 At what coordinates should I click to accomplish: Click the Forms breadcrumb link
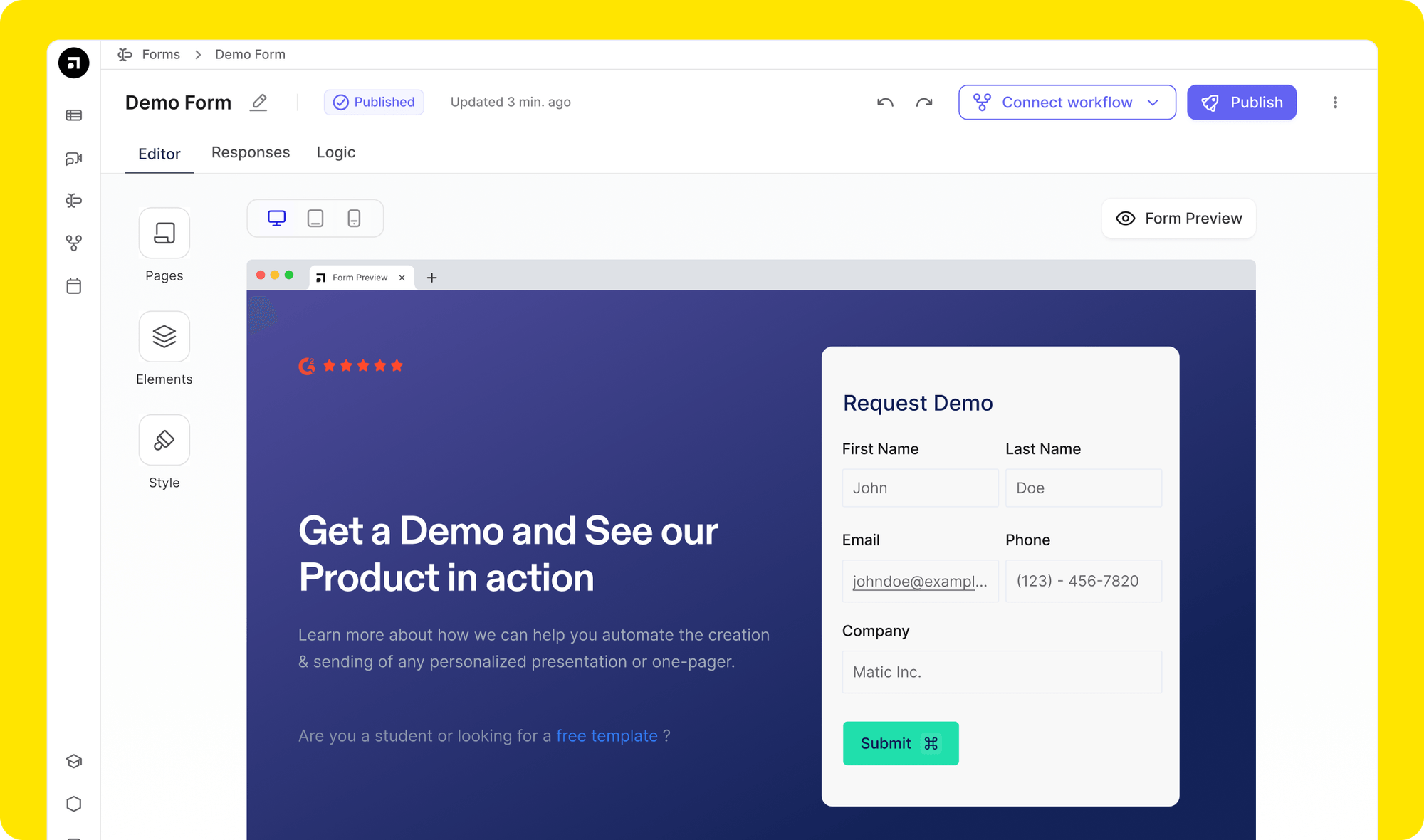click(161, 55)
